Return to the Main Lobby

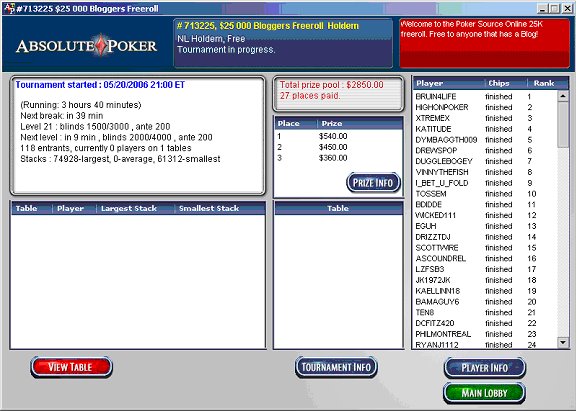tap(485, 393)
